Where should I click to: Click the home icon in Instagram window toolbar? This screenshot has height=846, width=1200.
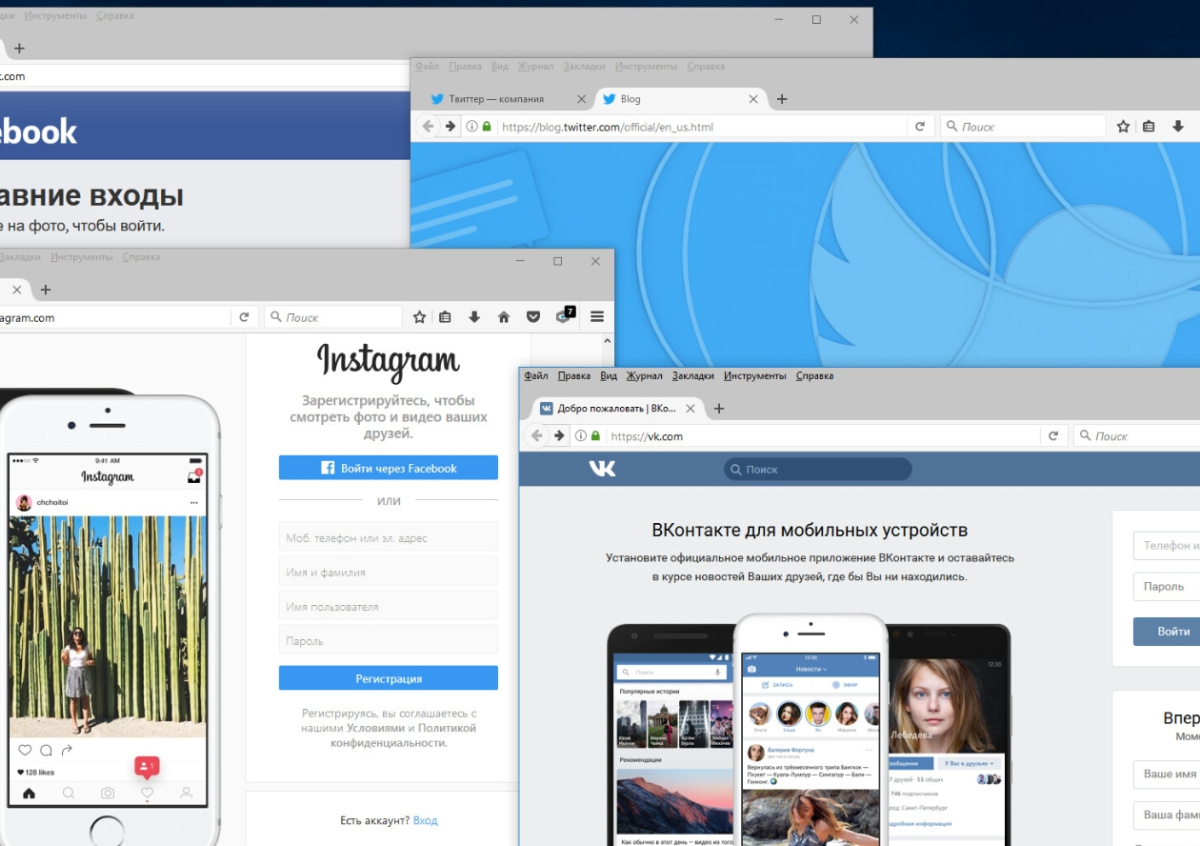[x=504, y=317]
